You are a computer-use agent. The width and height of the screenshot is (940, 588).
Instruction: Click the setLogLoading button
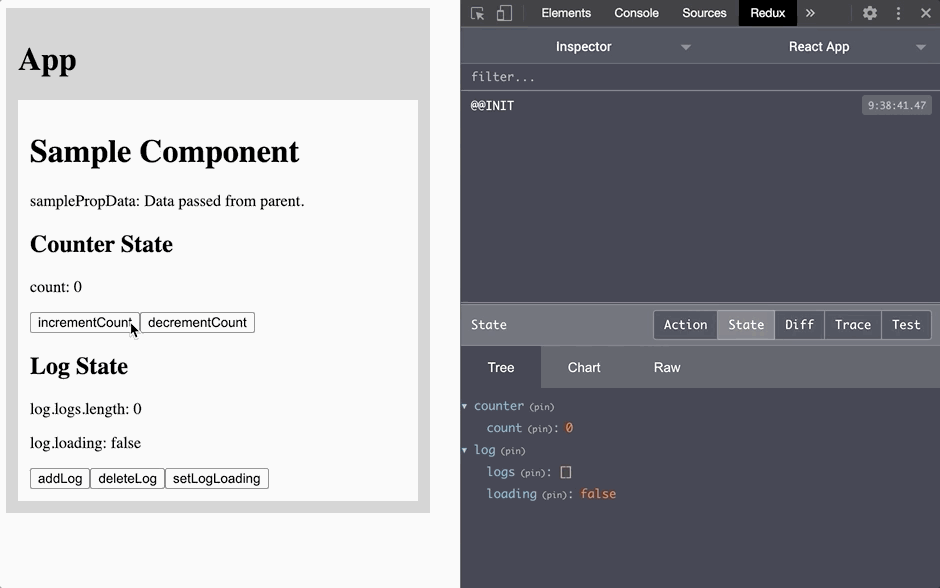(x=216, y=478)
